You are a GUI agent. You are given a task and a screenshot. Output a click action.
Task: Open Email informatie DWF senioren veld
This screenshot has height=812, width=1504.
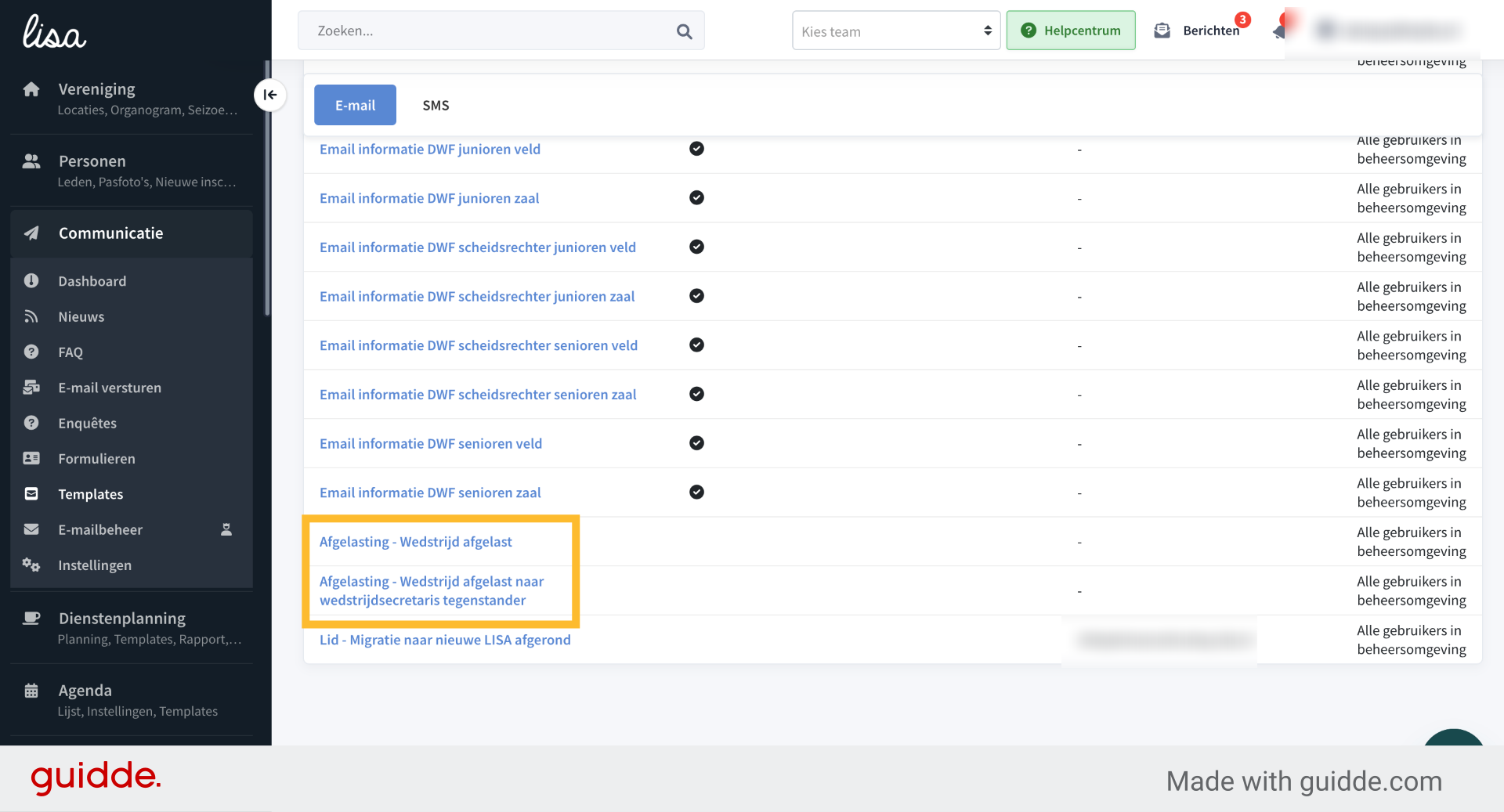click(x=431, y=443)
